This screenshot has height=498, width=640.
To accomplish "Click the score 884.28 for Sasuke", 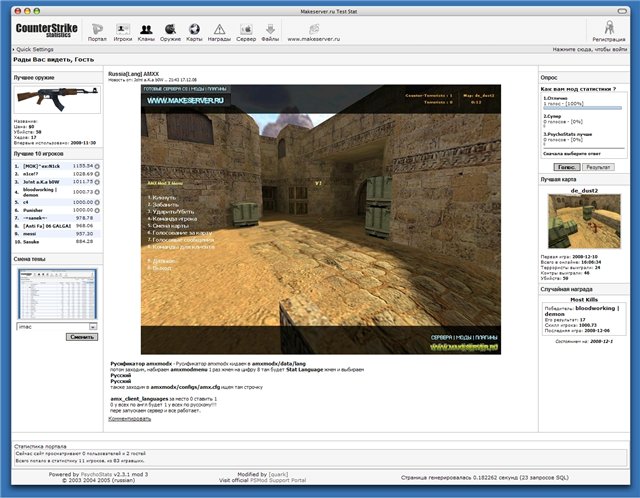I will [84, 242].
